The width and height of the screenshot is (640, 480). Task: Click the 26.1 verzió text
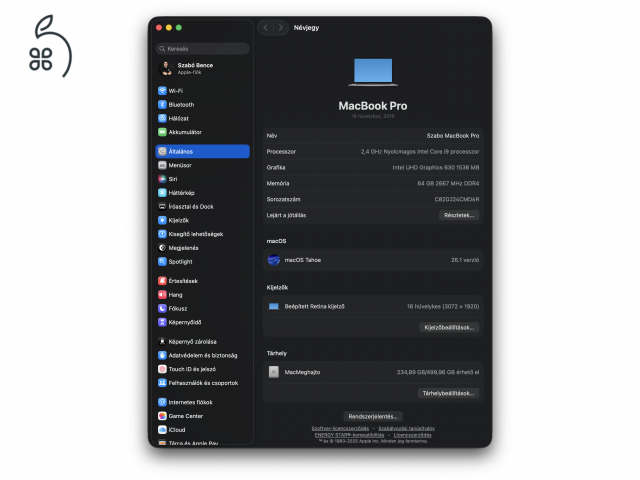[465, 260]
